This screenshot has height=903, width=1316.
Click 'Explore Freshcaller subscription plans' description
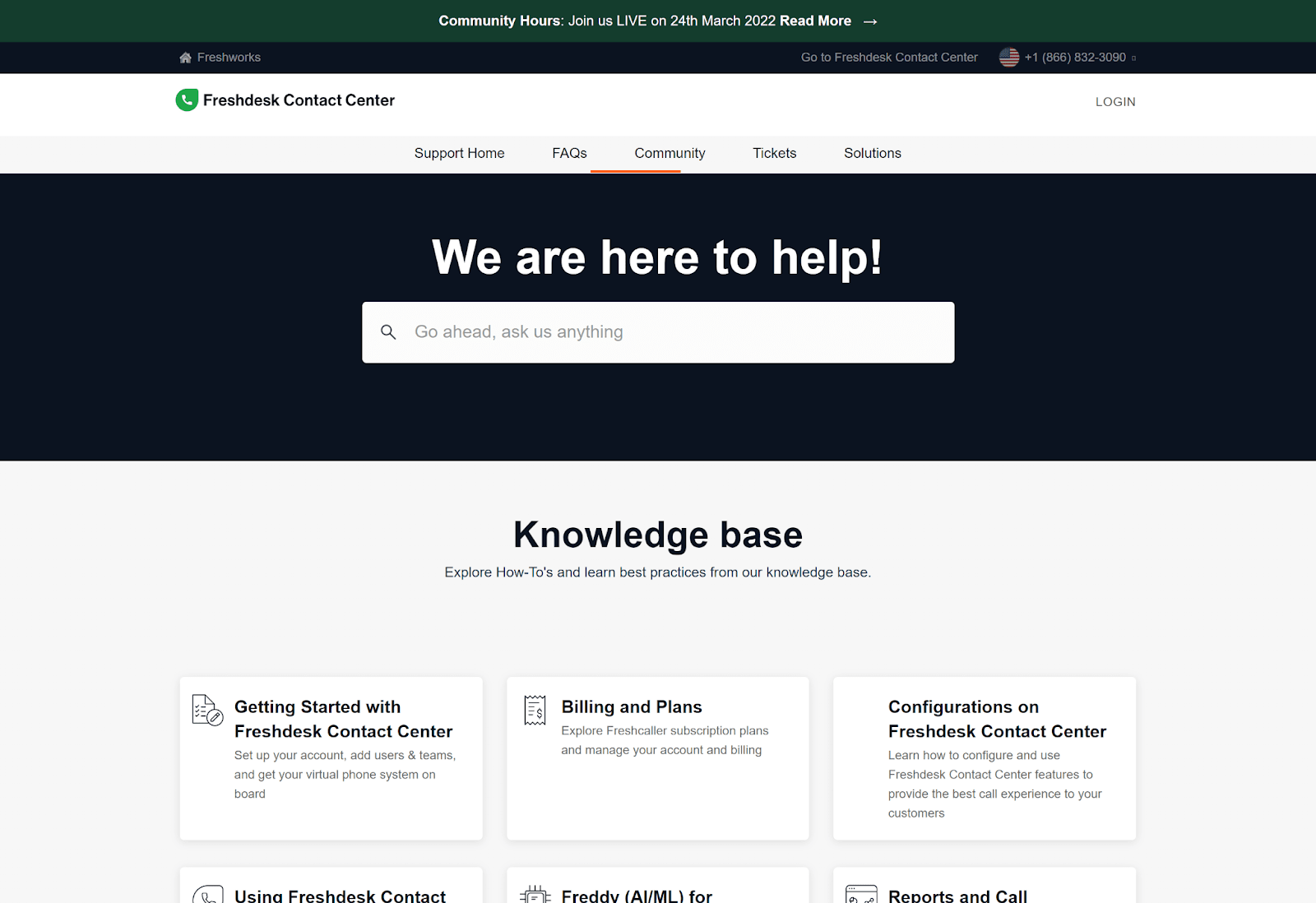click(665, 740)
